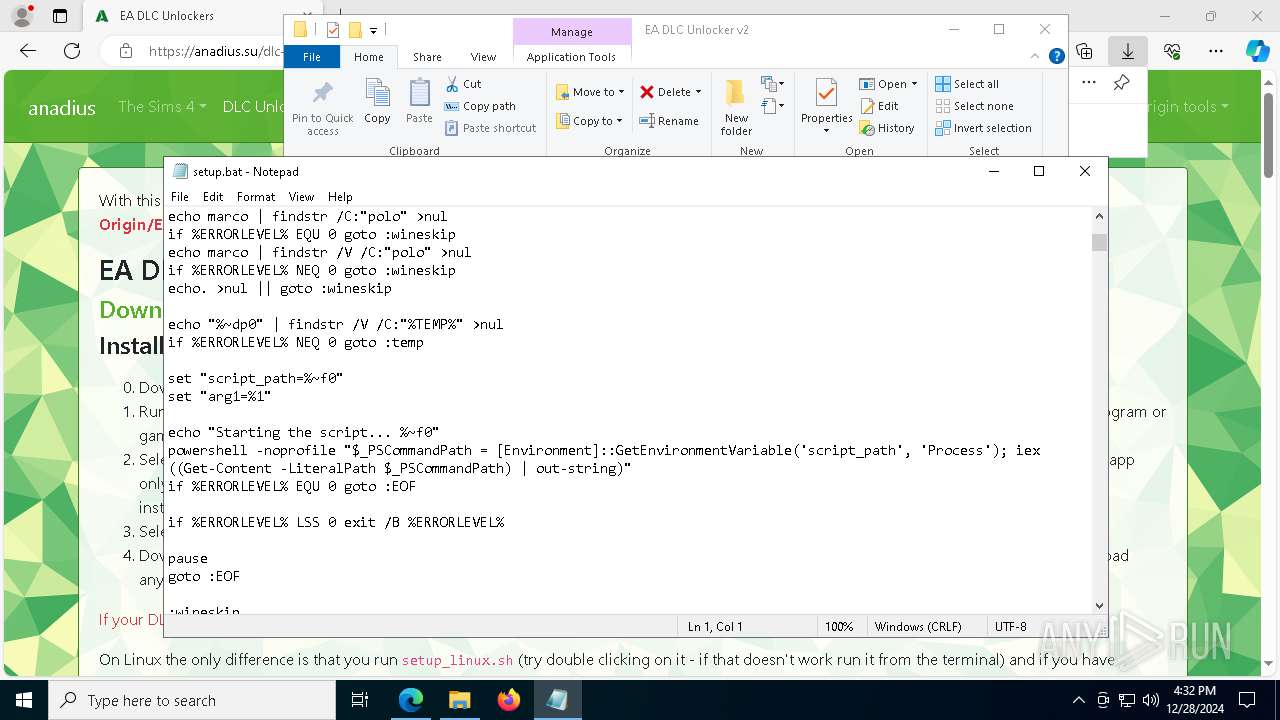This screenshot has height=720, width=1280.
Task: Open Notepad File menu
Action: tap(179, 197)
